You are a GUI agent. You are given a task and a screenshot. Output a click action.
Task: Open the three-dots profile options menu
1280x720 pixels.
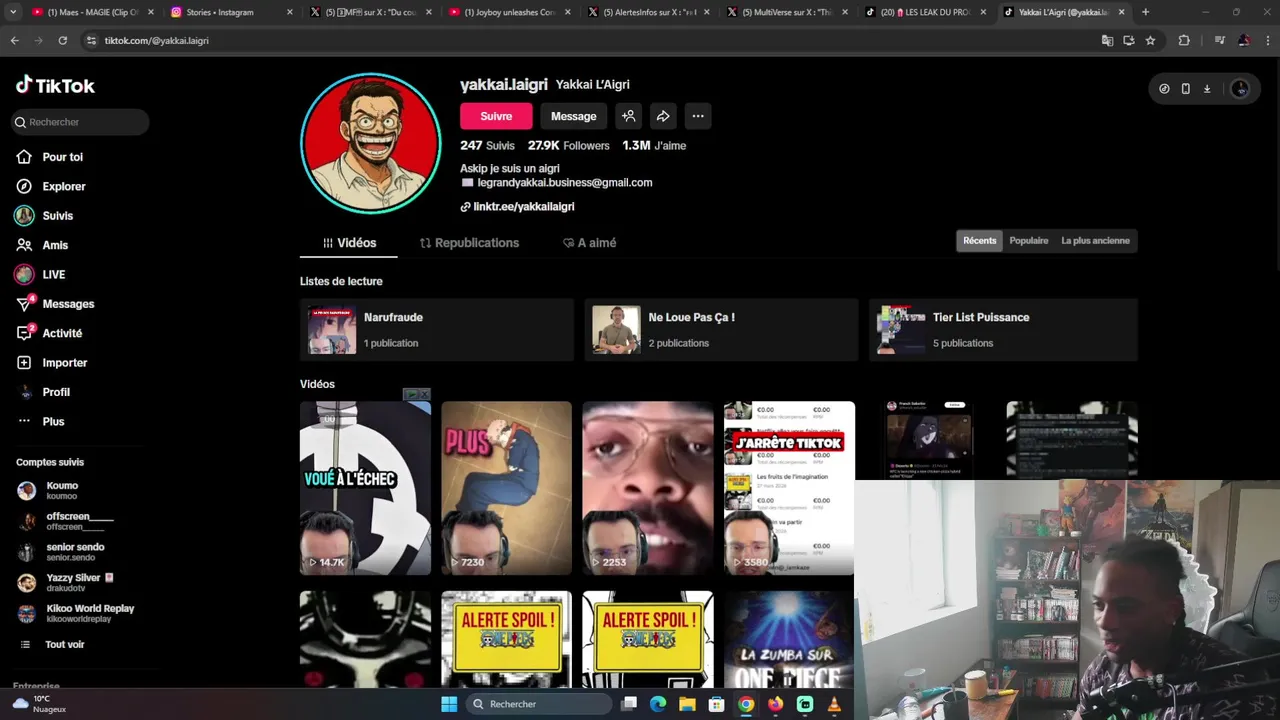click(698, 116)
